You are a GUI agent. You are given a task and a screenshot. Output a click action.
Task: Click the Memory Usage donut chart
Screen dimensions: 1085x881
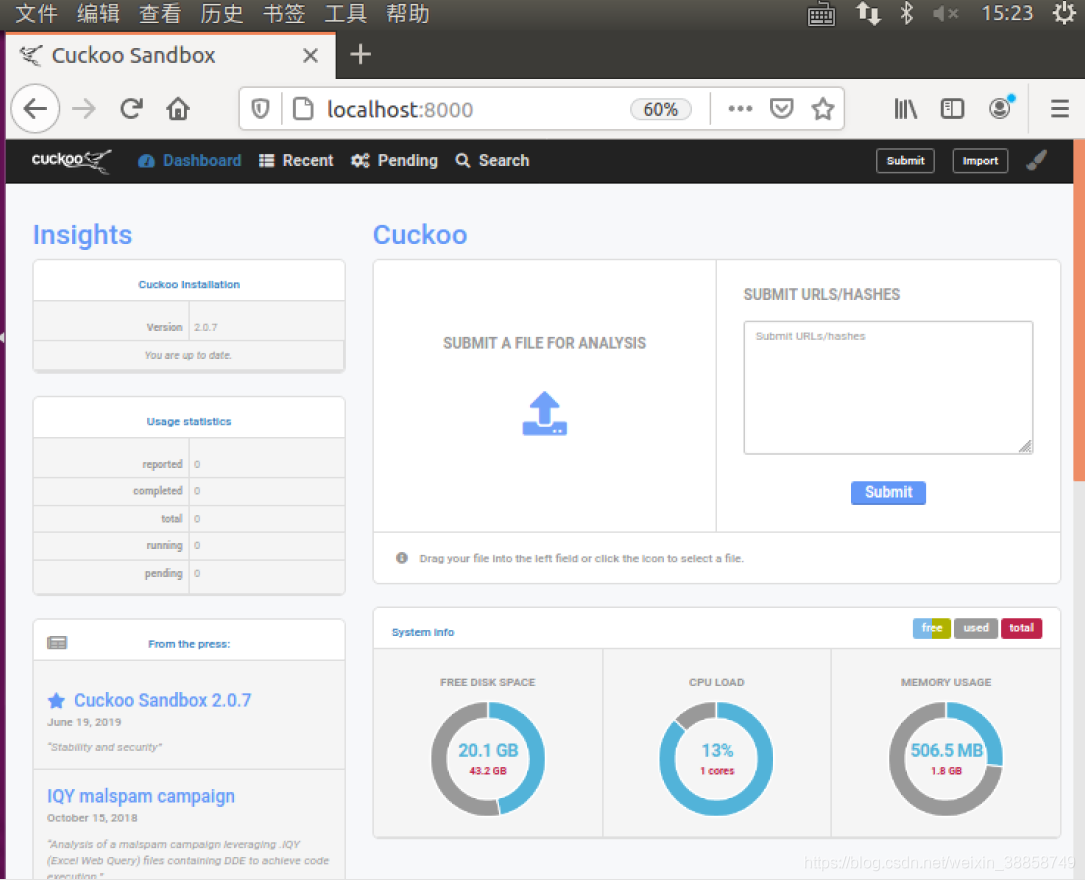945,759
